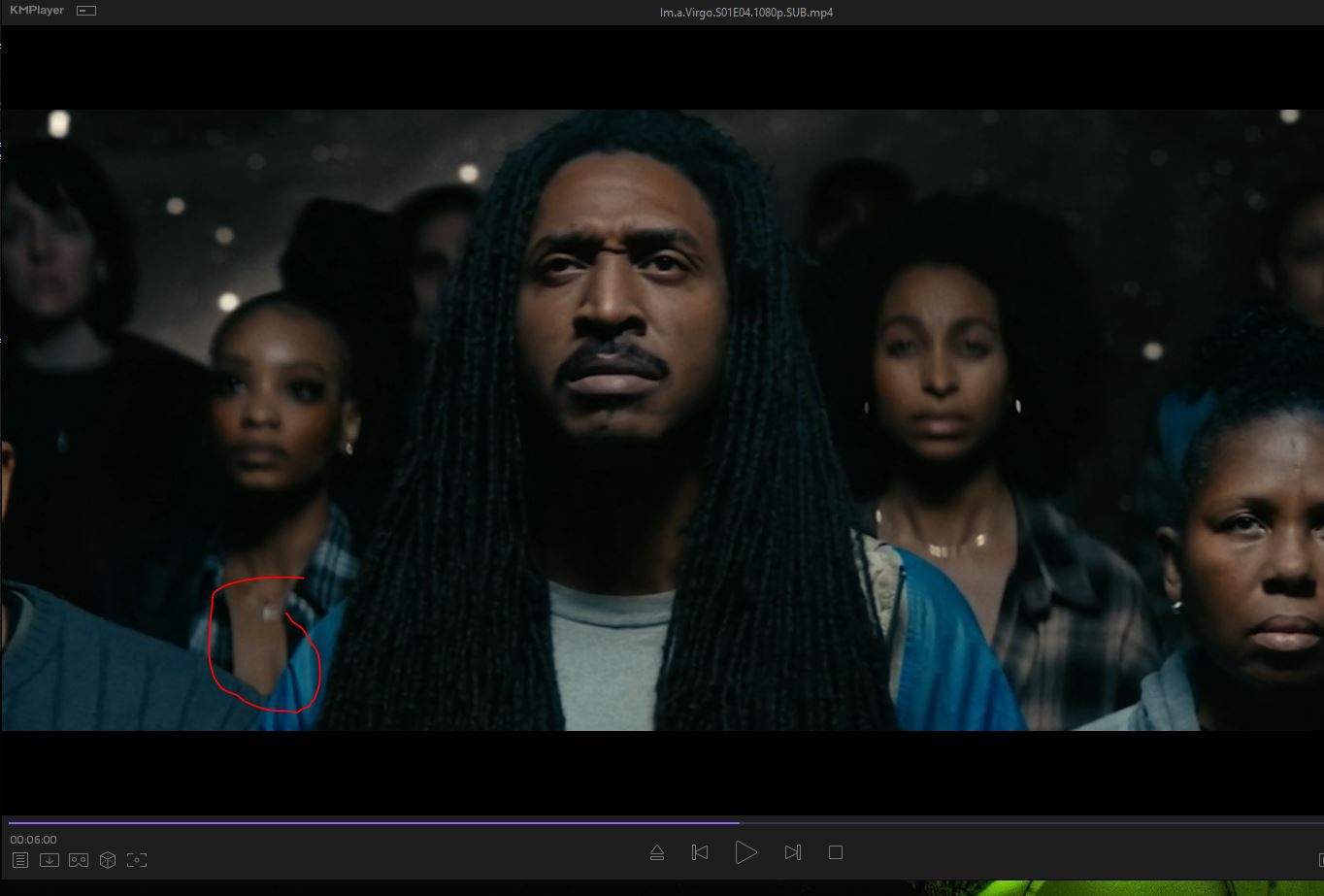
Task: Click the screen capture frame icon
Action: 137,860
